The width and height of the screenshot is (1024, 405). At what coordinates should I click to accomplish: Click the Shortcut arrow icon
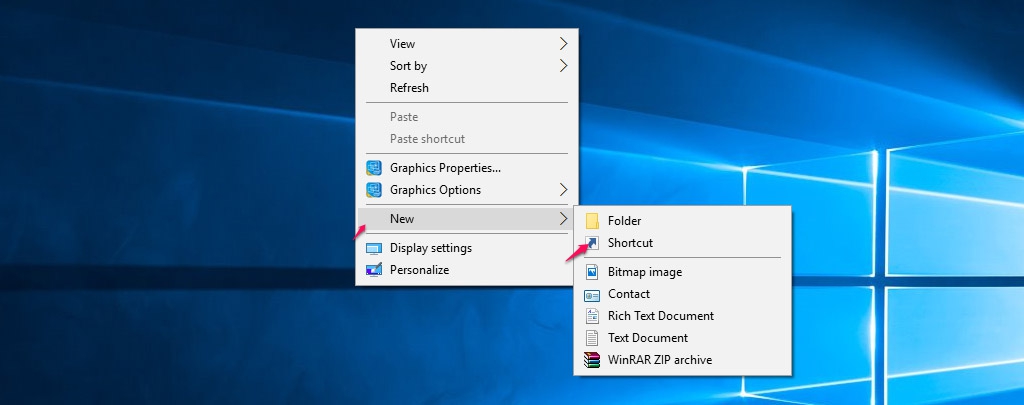(592, 243)
